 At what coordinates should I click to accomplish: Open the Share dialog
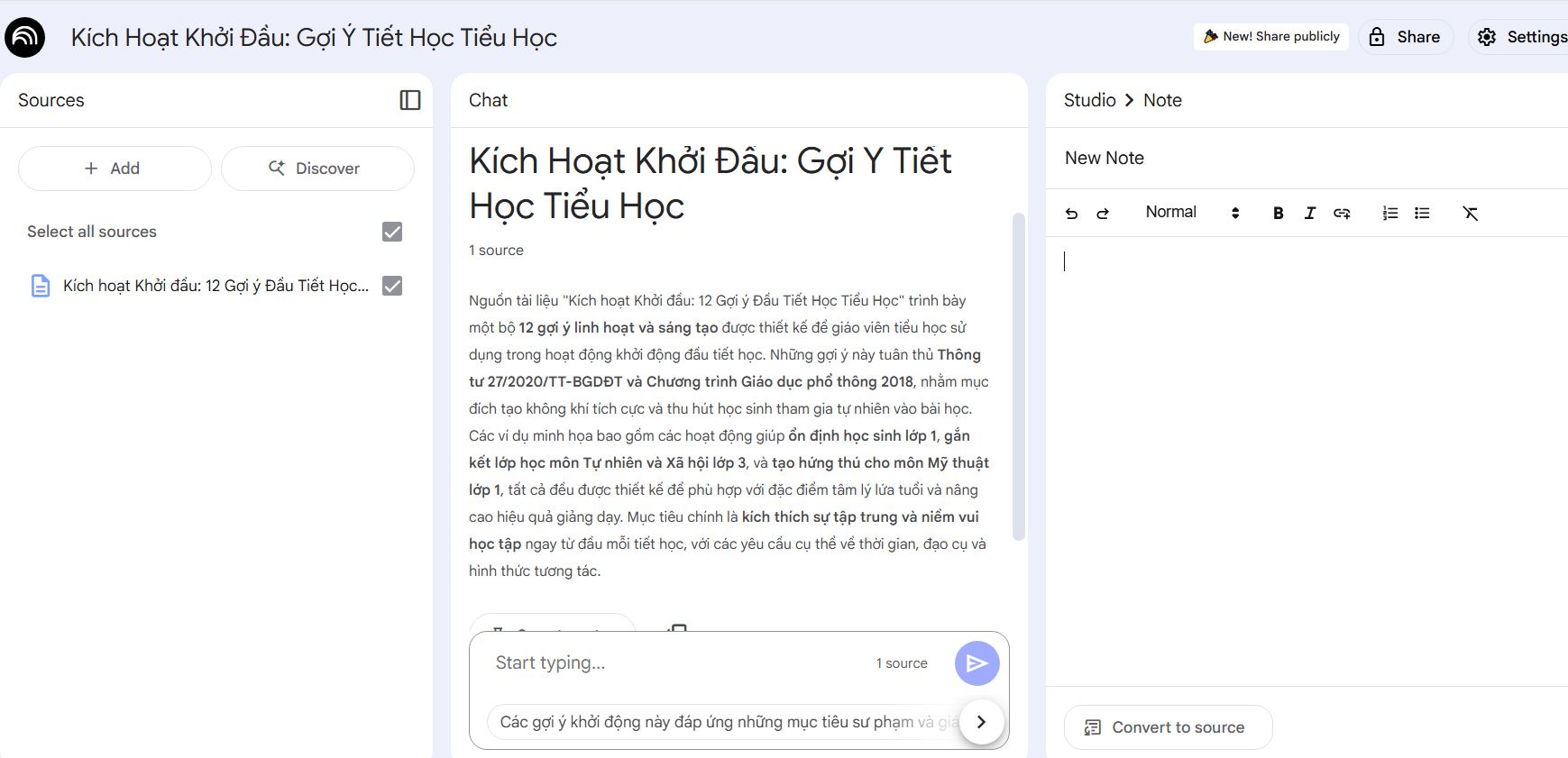click(1405, 37)
